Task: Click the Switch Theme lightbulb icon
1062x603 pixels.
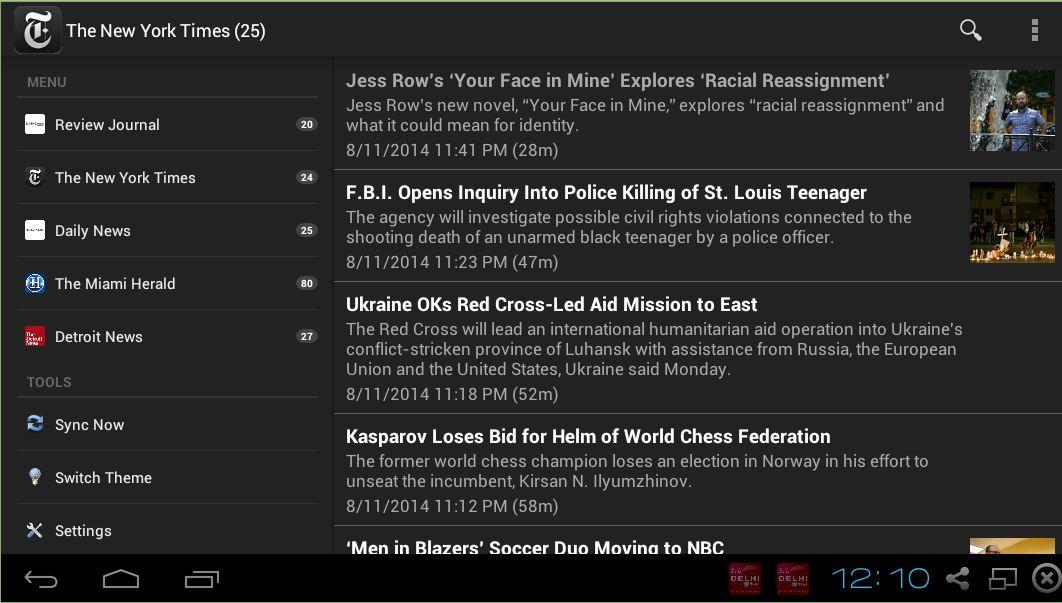Action: coord(35,476)
